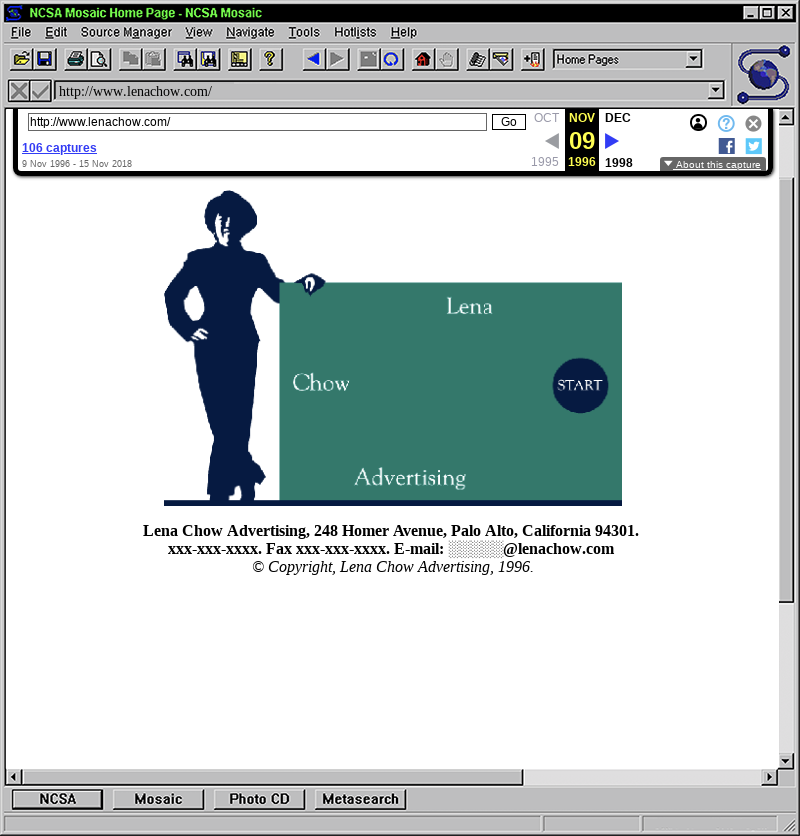Open the Home Pages dropdown list
Screen dimensions: 800x836
point(694,59)
